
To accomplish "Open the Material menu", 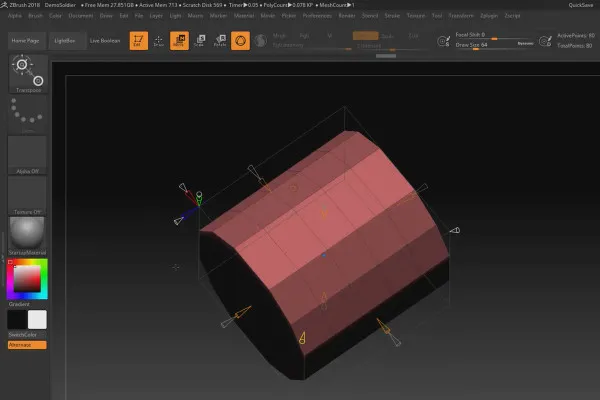I will pos(244,16).
